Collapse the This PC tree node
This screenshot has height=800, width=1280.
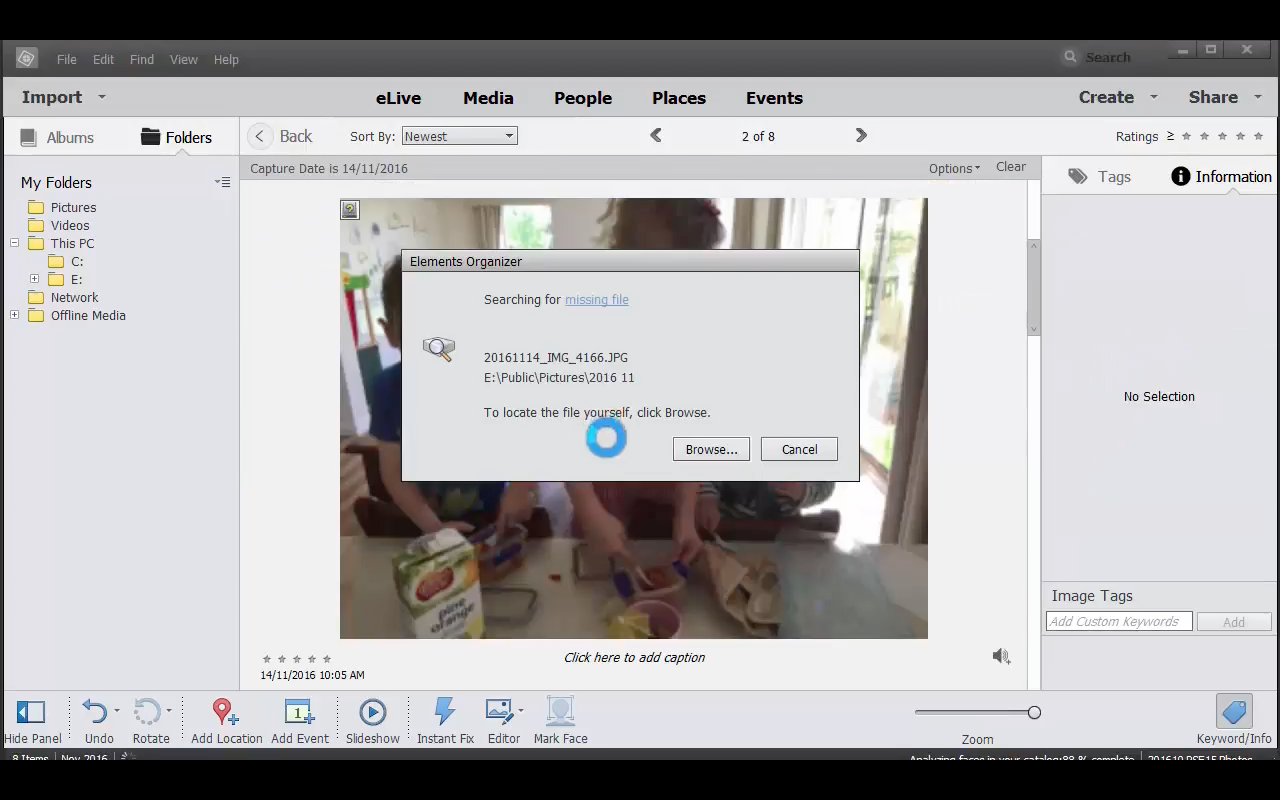pos(15,243)
